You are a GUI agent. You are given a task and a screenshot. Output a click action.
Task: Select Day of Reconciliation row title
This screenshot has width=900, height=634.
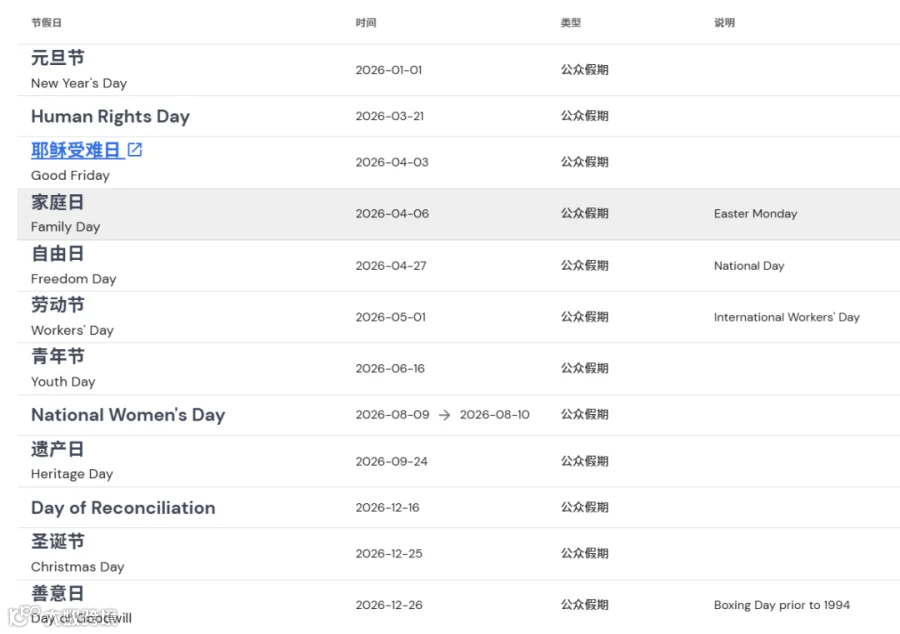click(123, 508)
